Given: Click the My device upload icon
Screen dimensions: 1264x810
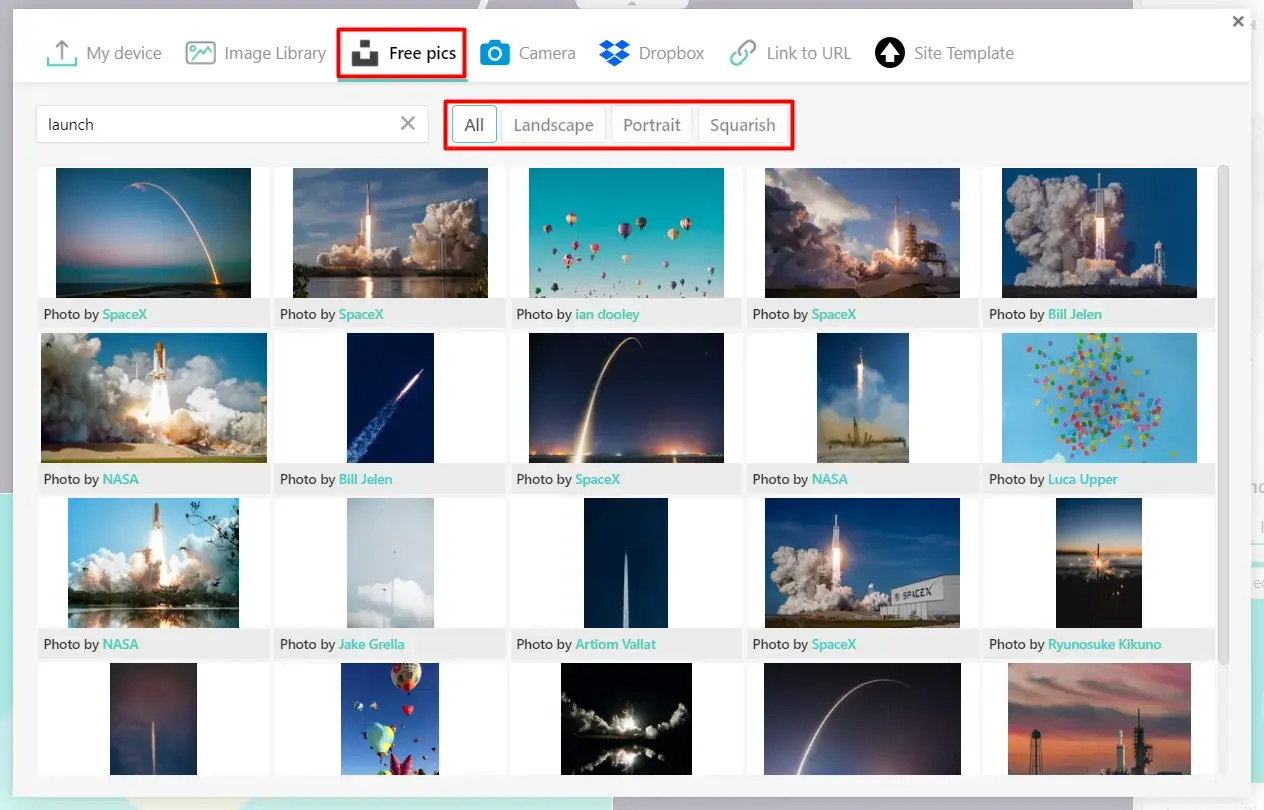Looking at the screenshot, I should 62,53.
